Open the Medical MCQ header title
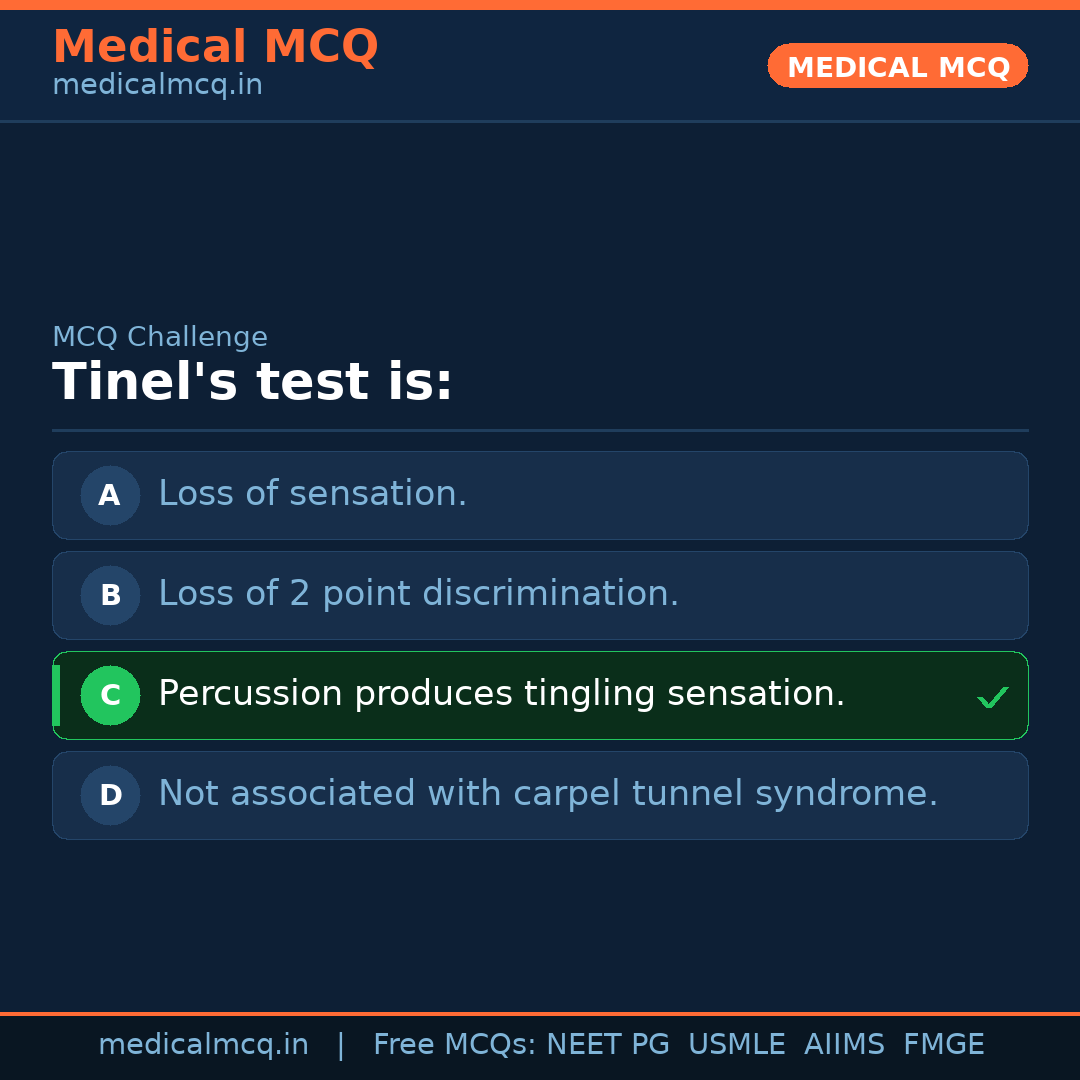1080x1080 pixels. point(215,47)
